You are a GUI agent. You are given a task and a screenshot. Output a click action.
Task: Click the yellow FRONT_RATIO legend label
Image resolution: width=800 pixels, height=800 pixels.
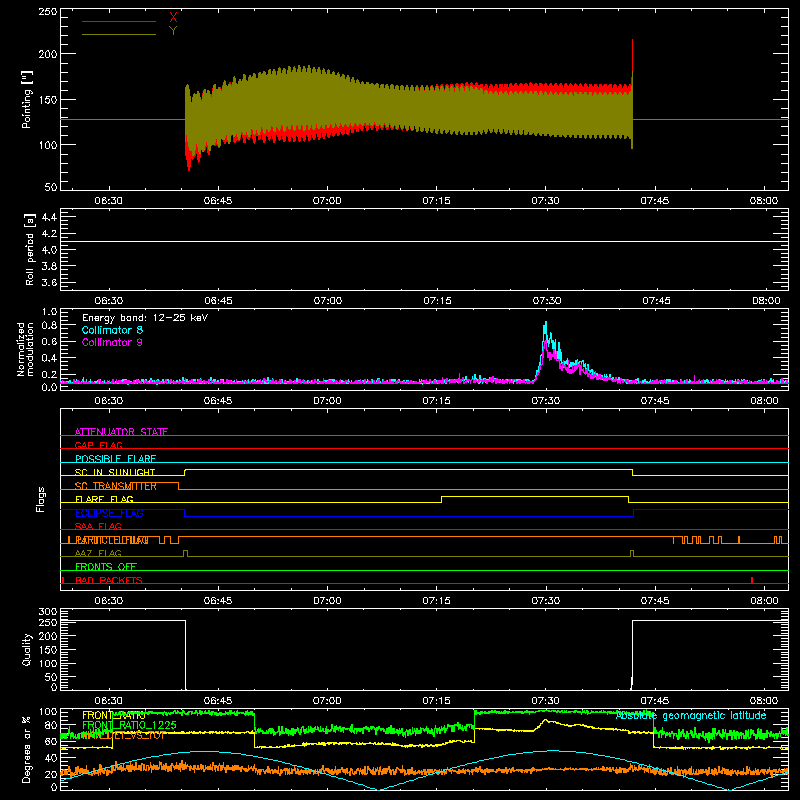(113, 715)
